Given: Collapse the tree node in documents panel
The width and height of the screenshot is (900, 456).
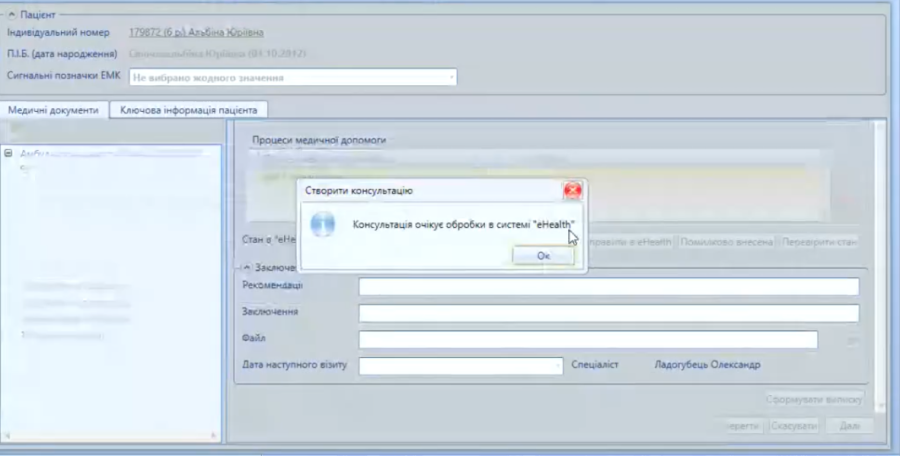Looking at the screenshot, I should tap(9, 153).
